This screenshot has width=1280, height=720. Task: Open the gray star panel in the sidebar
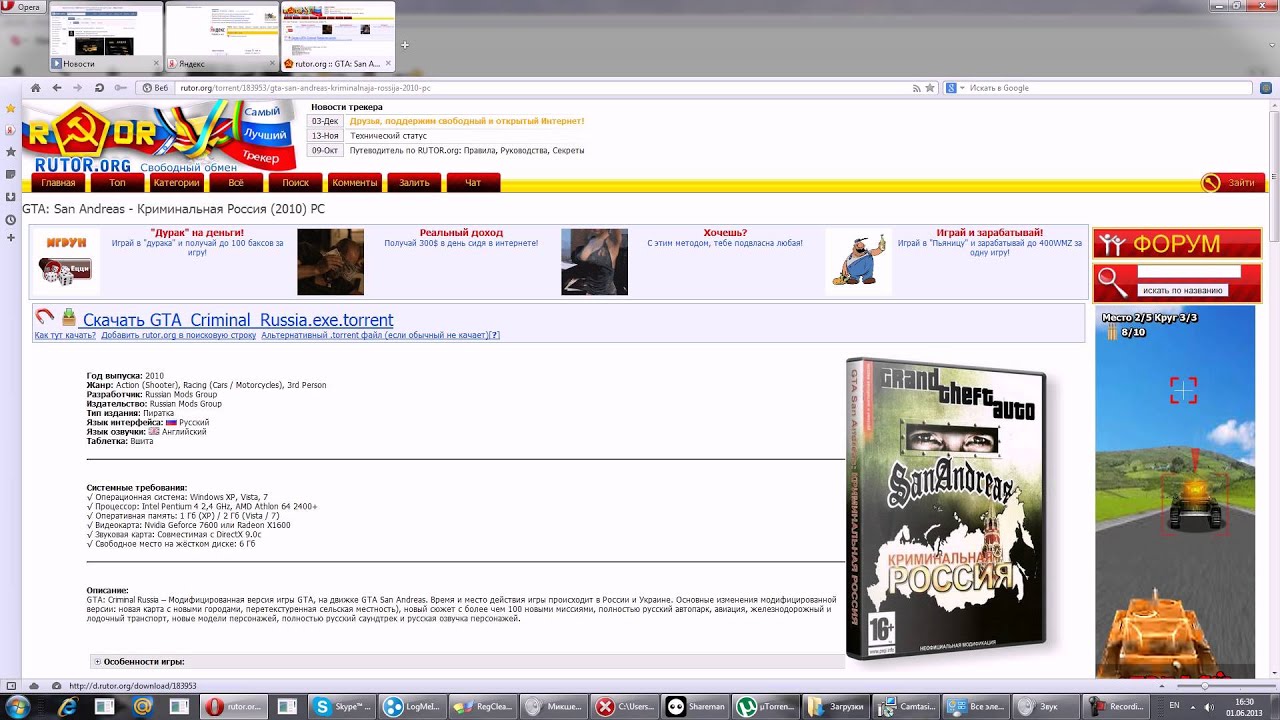pos(11,152)
